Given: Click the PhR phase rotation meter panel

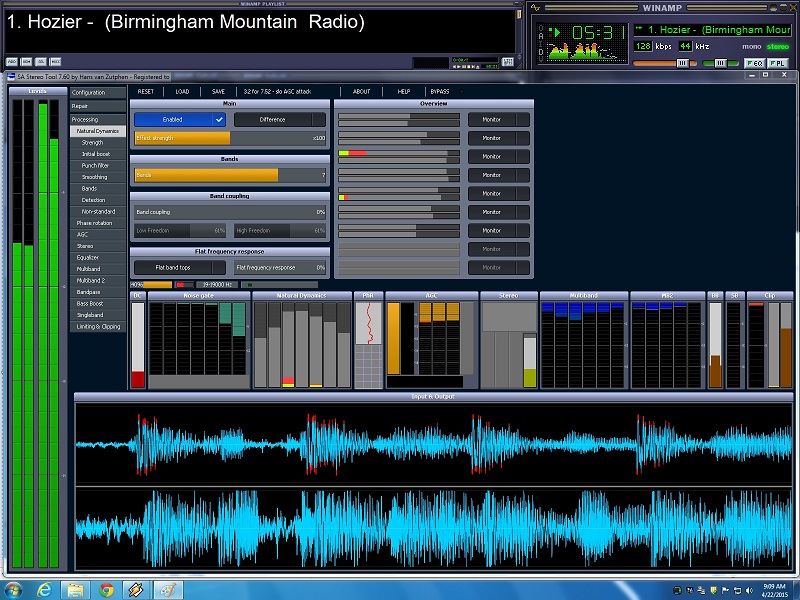Looking at the screenshot, I should tap(368, 340).
